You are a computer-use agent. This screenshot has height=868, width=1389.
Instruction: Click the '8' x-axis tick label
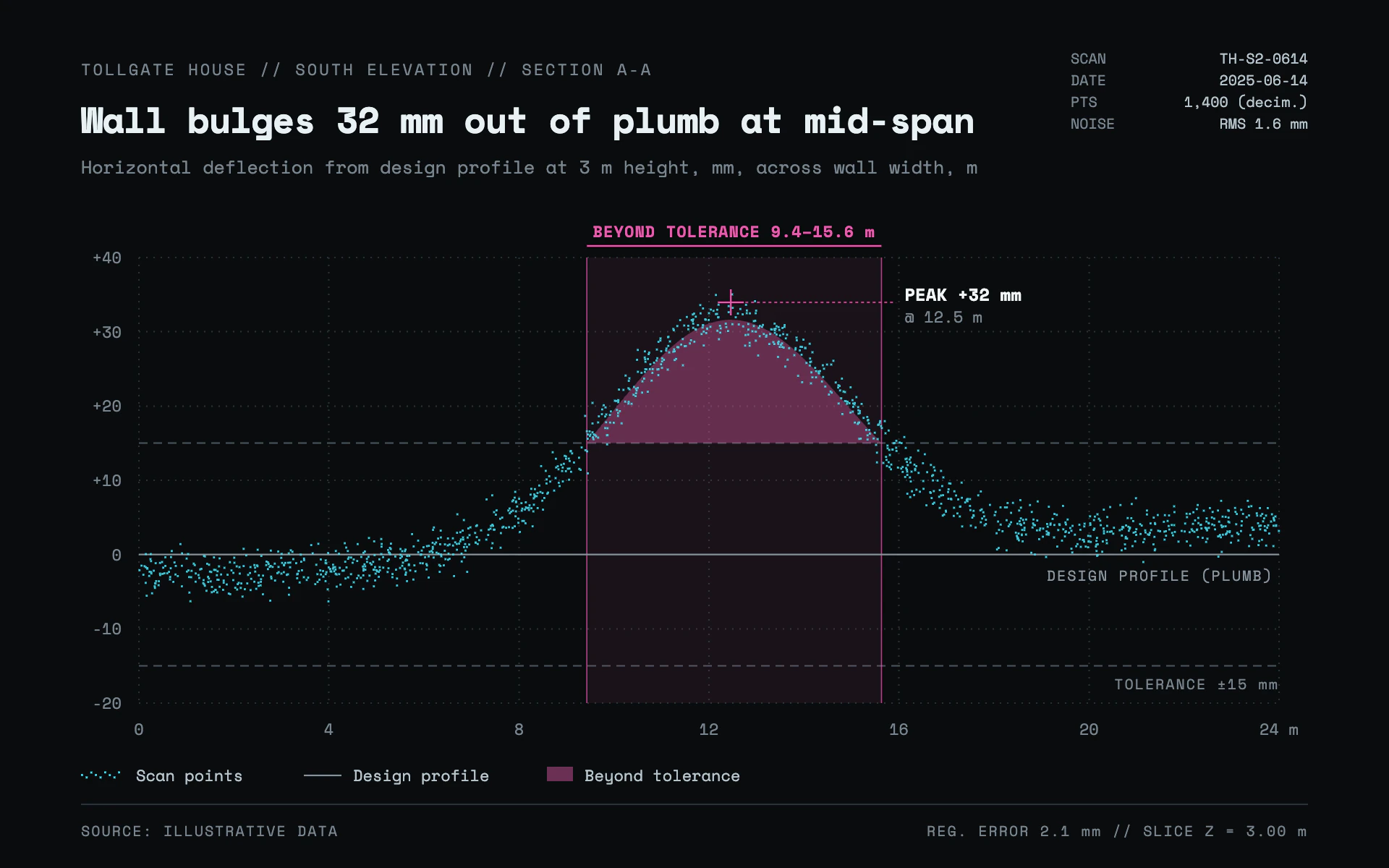coord(519,730)
